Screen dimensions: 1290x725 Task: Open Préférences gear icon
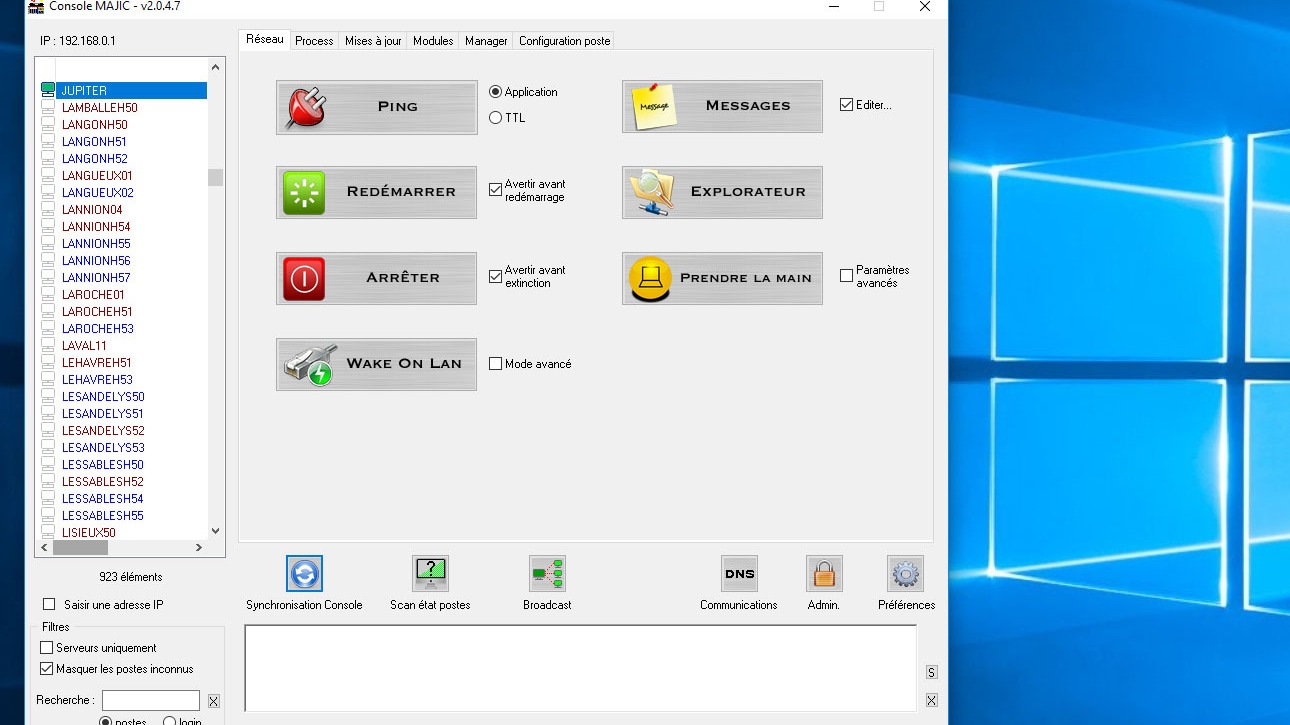click(905, 574)
